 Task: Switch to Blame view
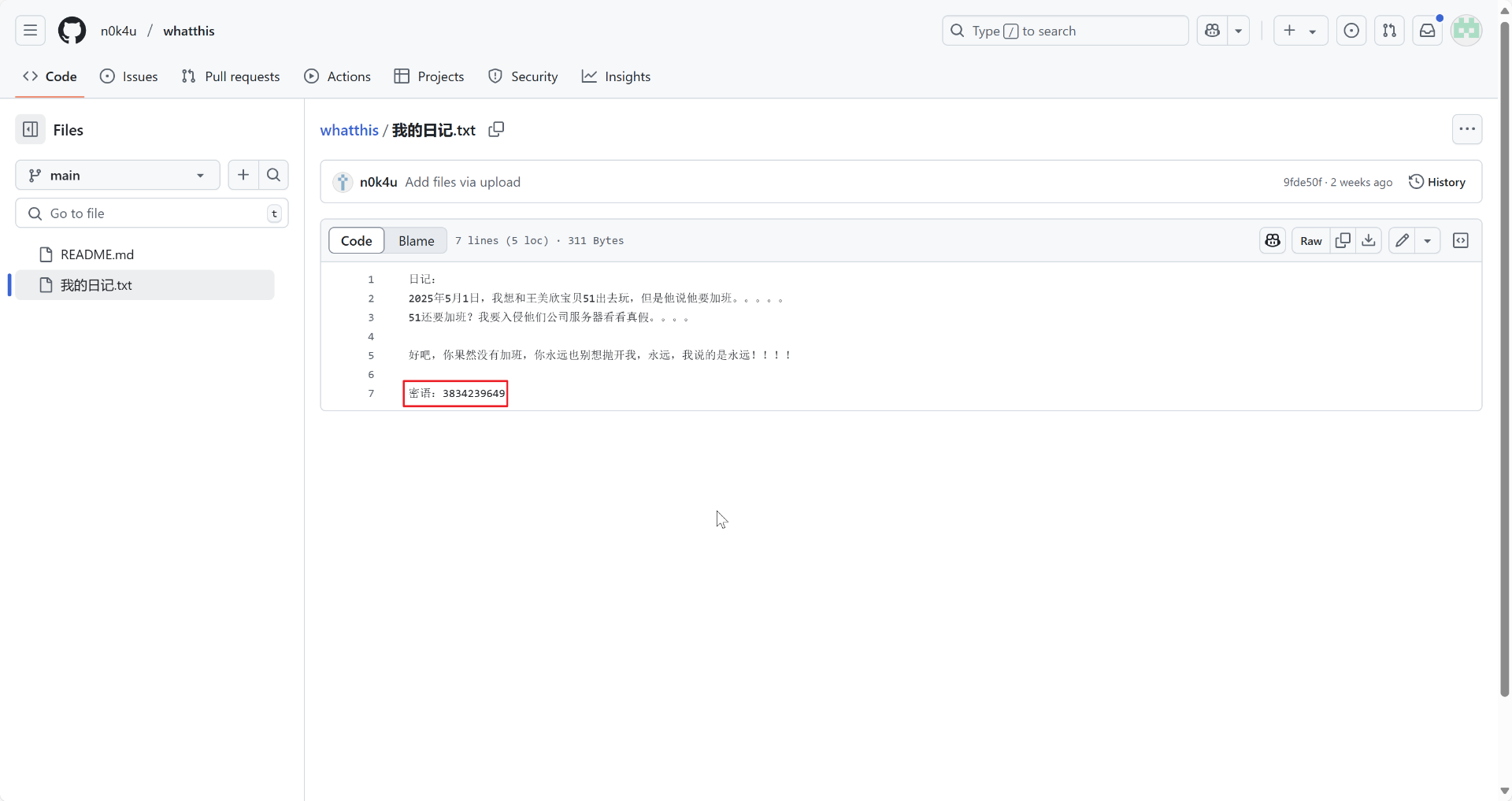click(416, 240)
